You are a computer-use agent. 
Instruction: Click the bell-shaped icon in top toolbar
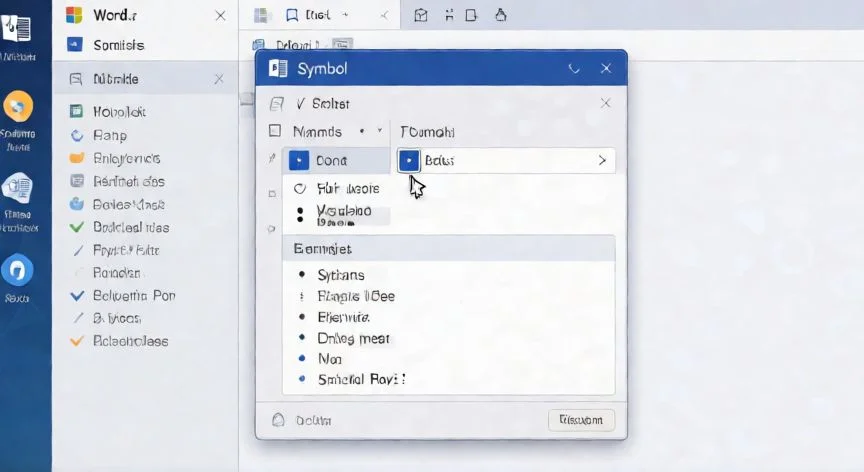click(500, 15)
